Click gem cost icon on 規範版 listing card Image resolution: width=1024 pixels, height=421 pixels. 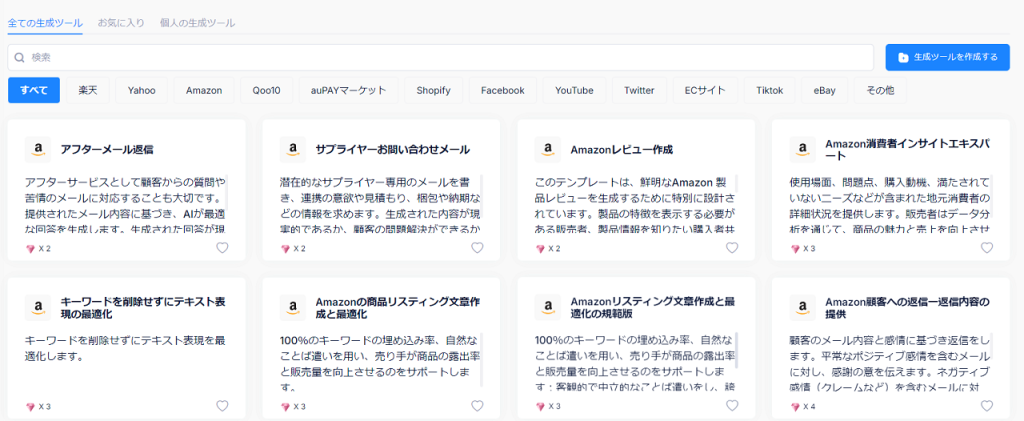(539, 407)
